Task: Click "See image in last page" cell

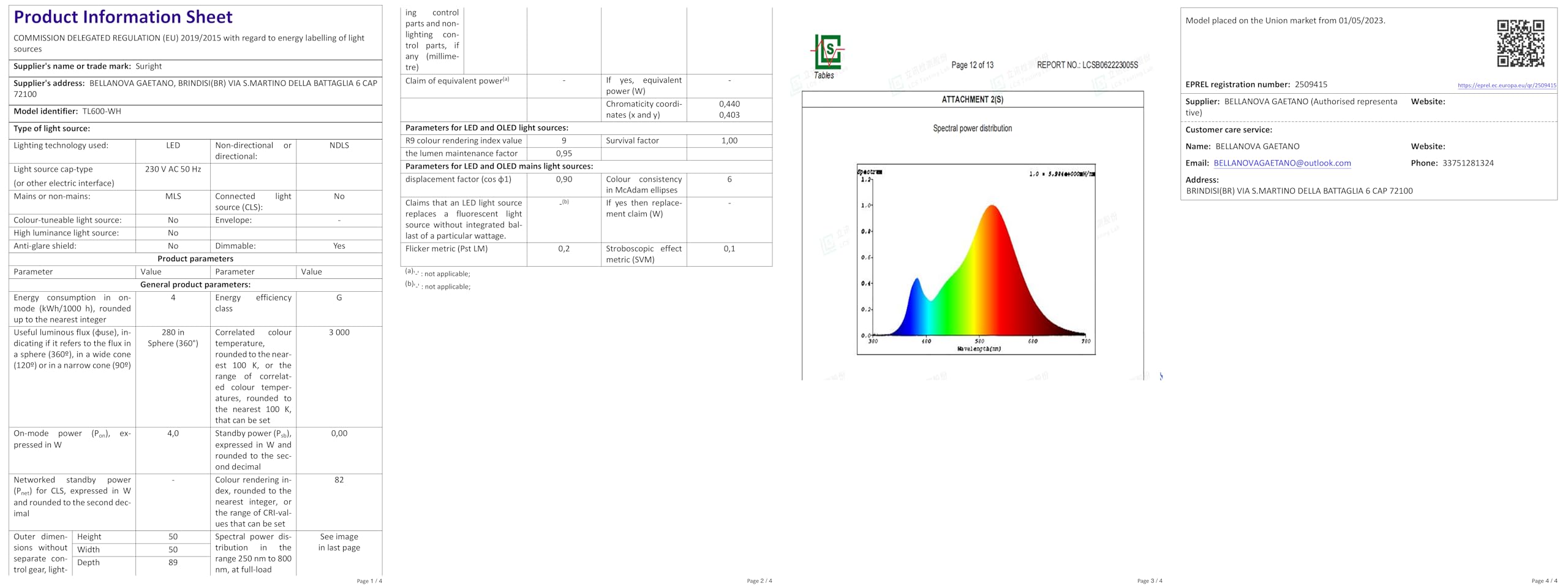Action: coord(339,542)
